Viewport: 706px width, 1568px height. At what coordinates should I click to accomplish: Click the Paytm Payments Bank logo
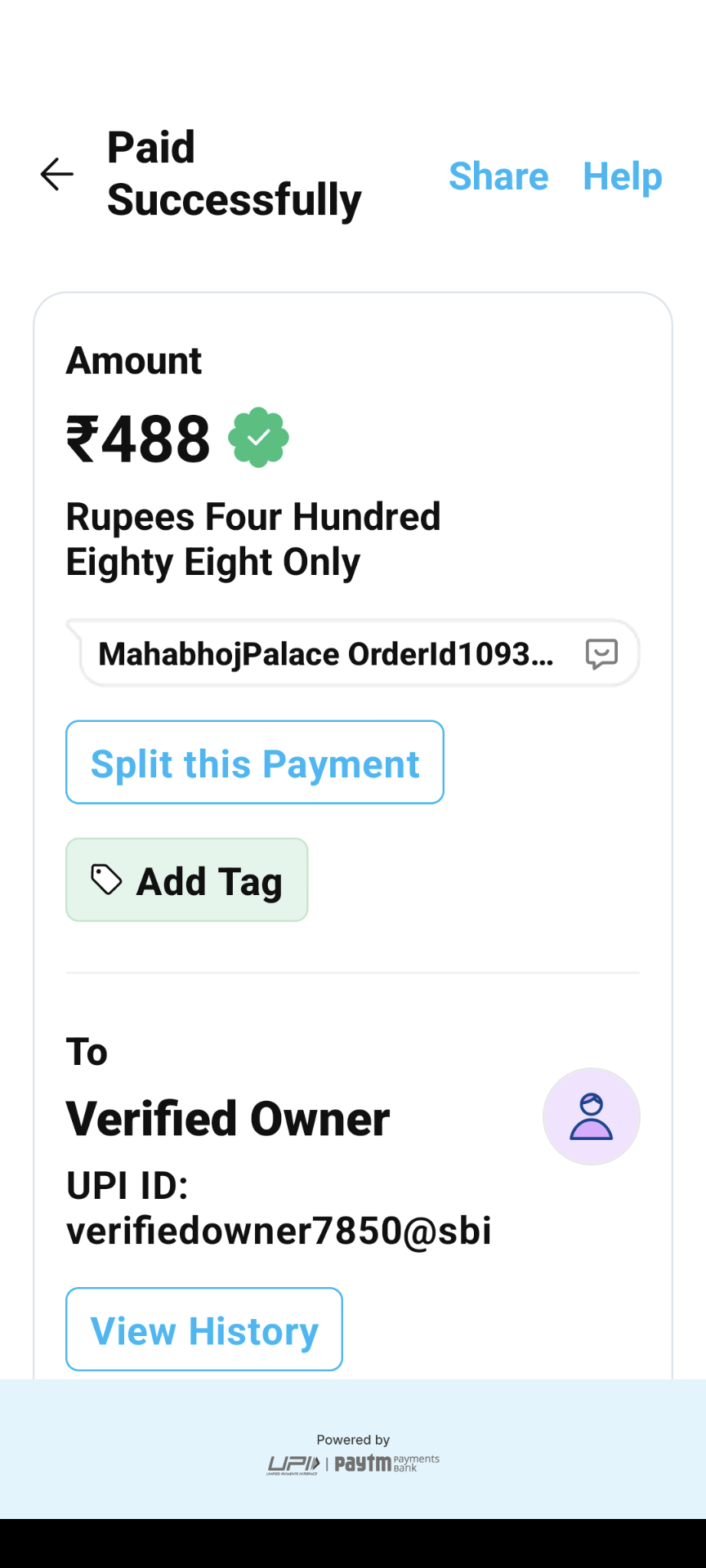click(x=387, y=1463)
